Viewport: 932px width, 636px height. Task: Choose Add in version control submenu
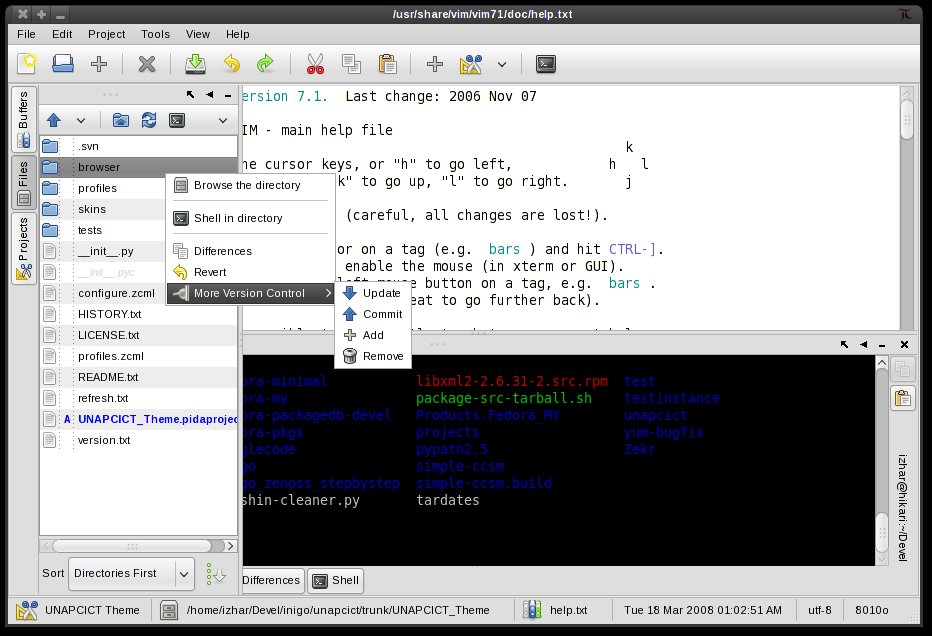click(373, 335)
